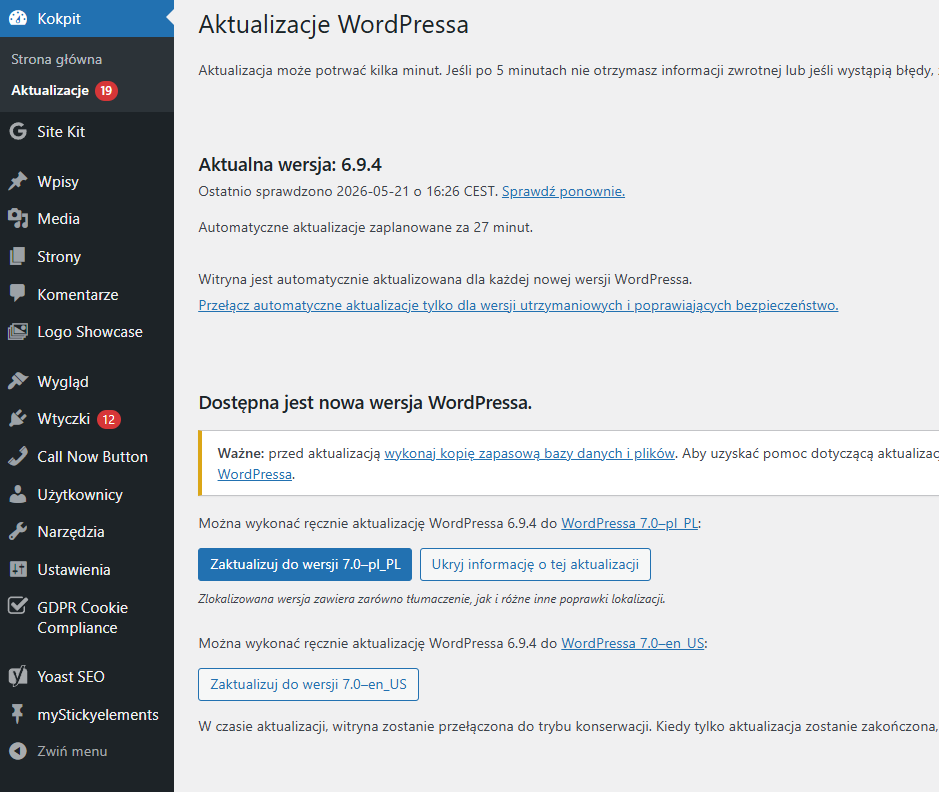Image resolution: width=939 pixels, height=792 pixels.
Task: Click Zaktualizuj do wersji 7.0–en_US button
Action: (x=308, y=684)
